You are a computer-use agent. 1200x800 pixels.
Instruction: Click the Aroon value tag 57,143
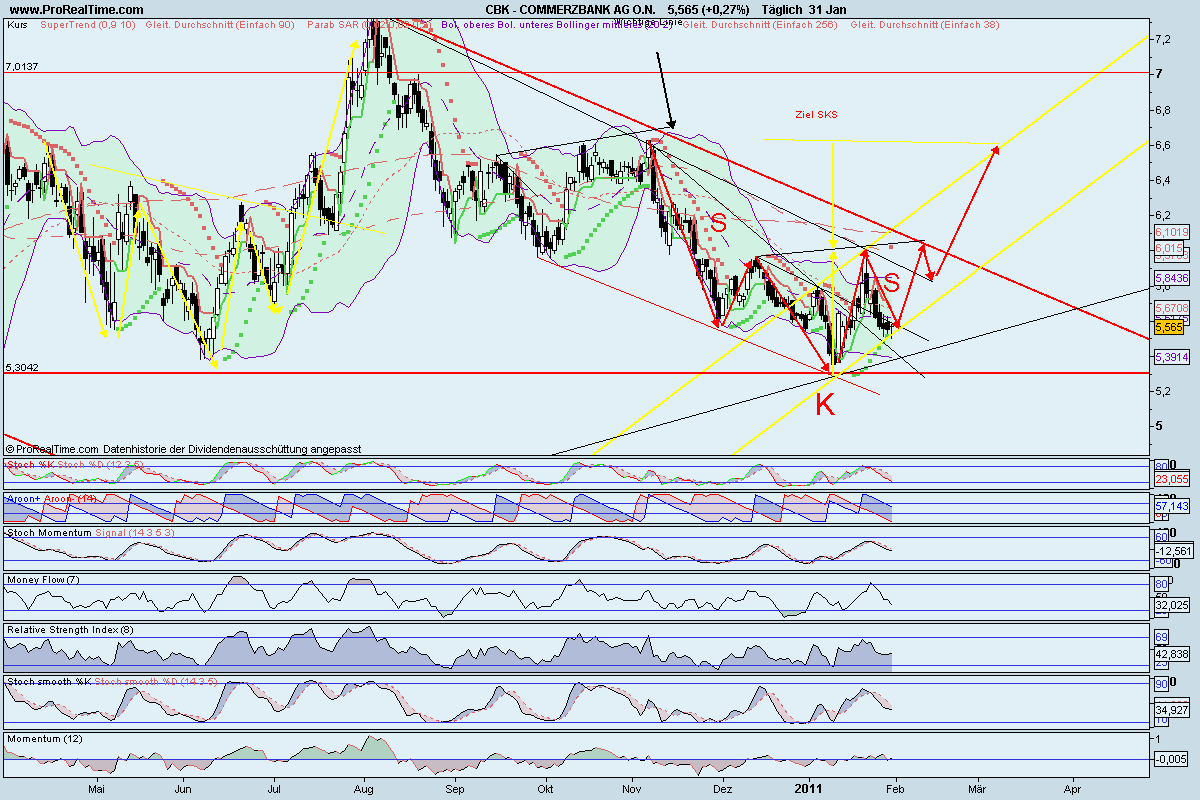[x=1170, y=507]
